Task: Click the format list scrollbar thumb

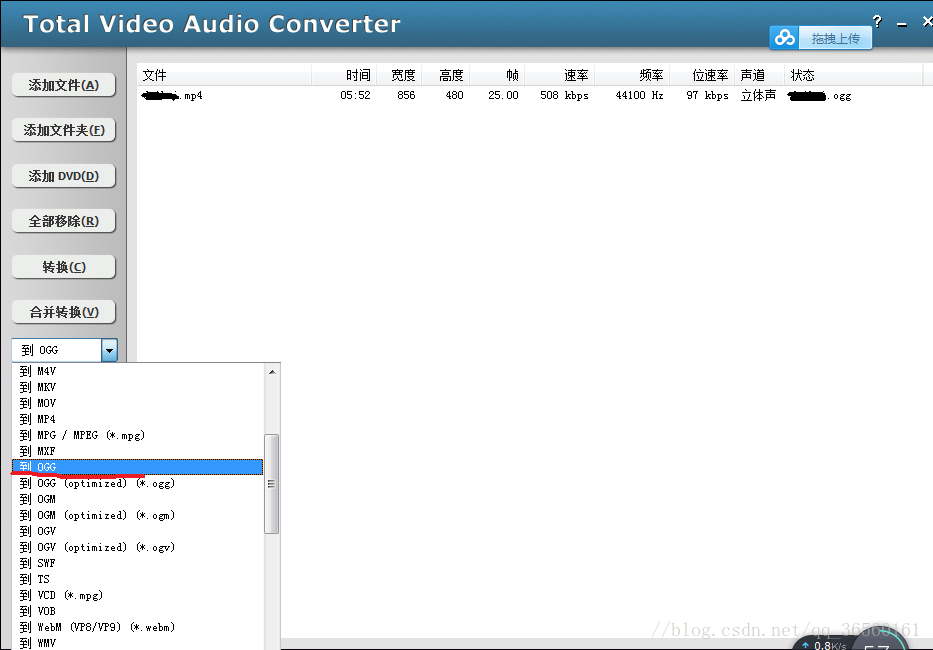Action: 272,484
